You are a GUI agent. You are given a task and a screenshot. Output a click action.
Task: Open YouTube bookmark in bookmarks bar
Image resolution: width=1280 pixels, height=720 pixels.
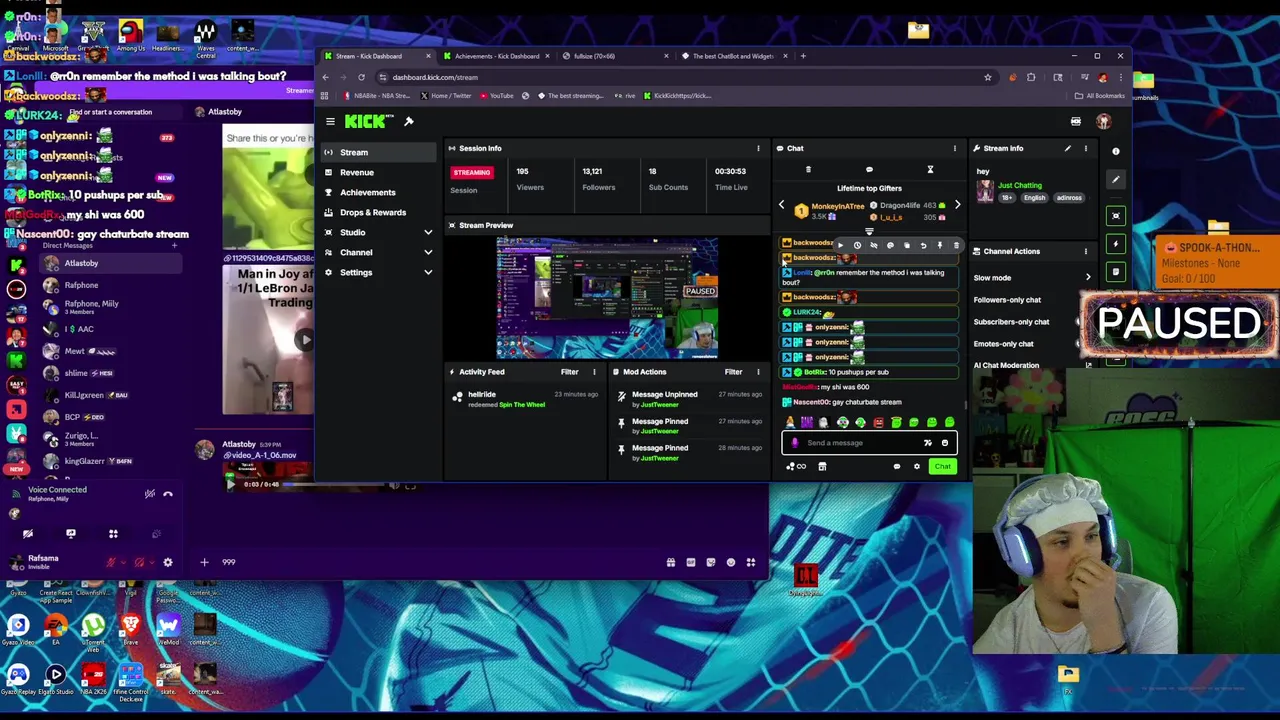pyautogui.click(x=497, y=96)
